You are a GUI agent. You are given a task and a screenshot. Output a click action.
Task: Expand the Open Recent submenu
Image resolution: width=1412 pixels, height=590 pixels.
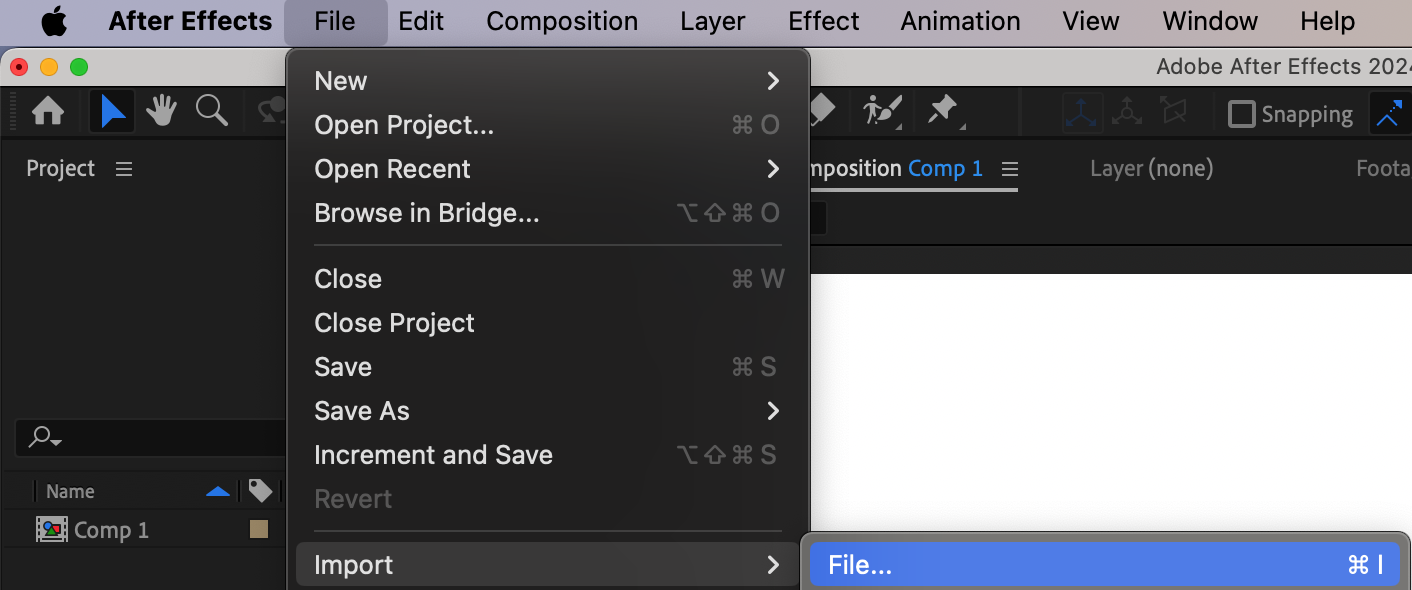547,169
